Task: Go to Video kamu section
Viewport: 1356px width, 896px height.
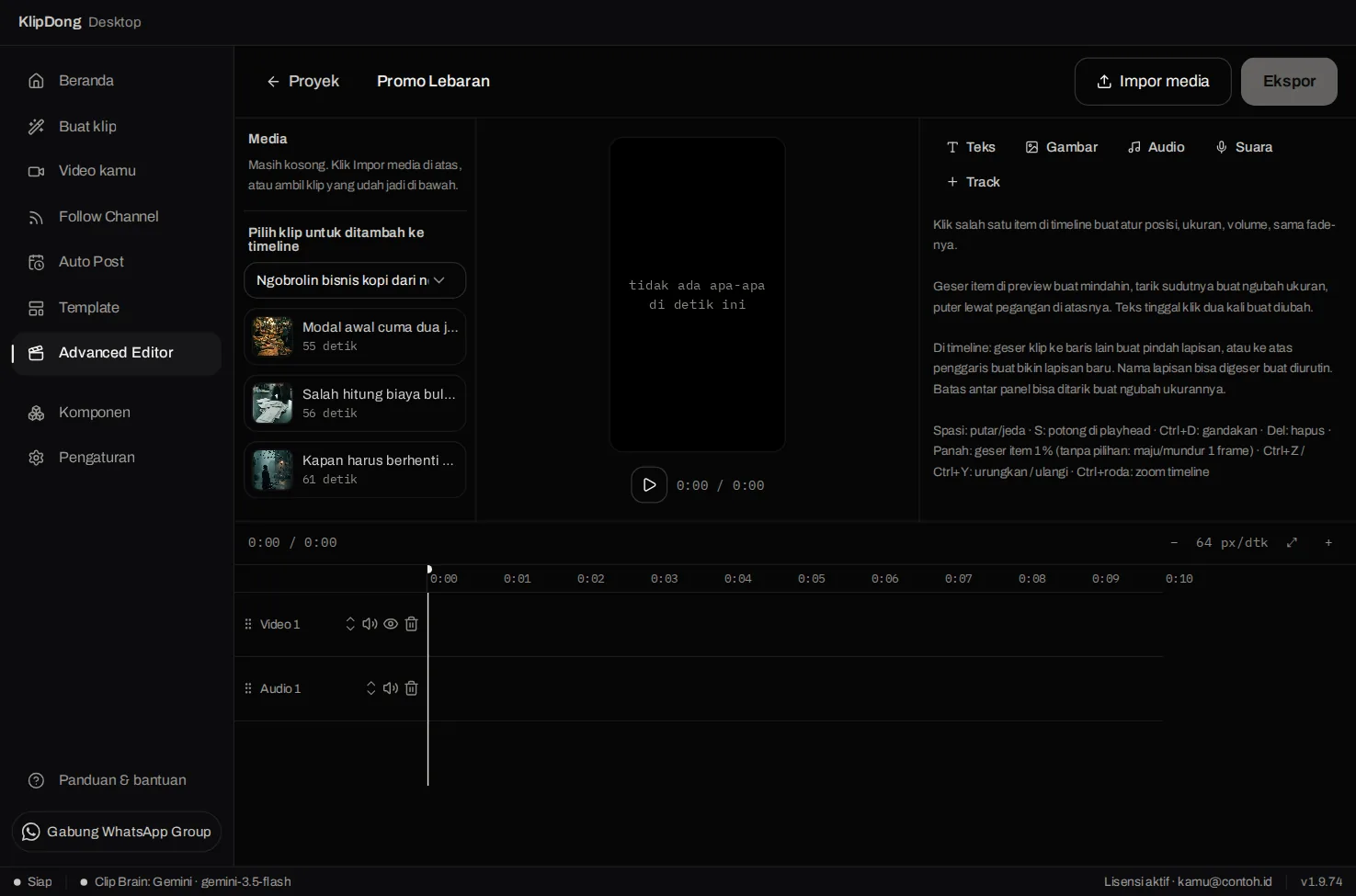Action: [117, 171]
